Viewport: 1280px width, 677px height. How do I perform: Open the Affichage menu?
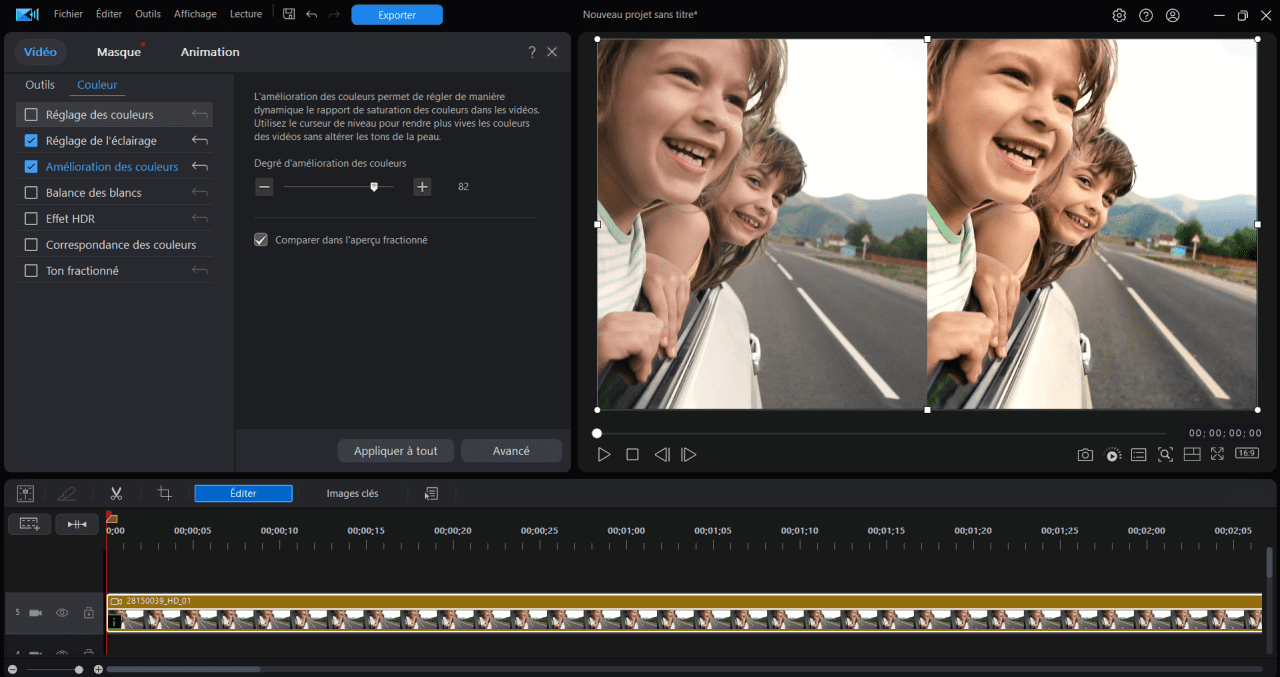pos(195,14)
